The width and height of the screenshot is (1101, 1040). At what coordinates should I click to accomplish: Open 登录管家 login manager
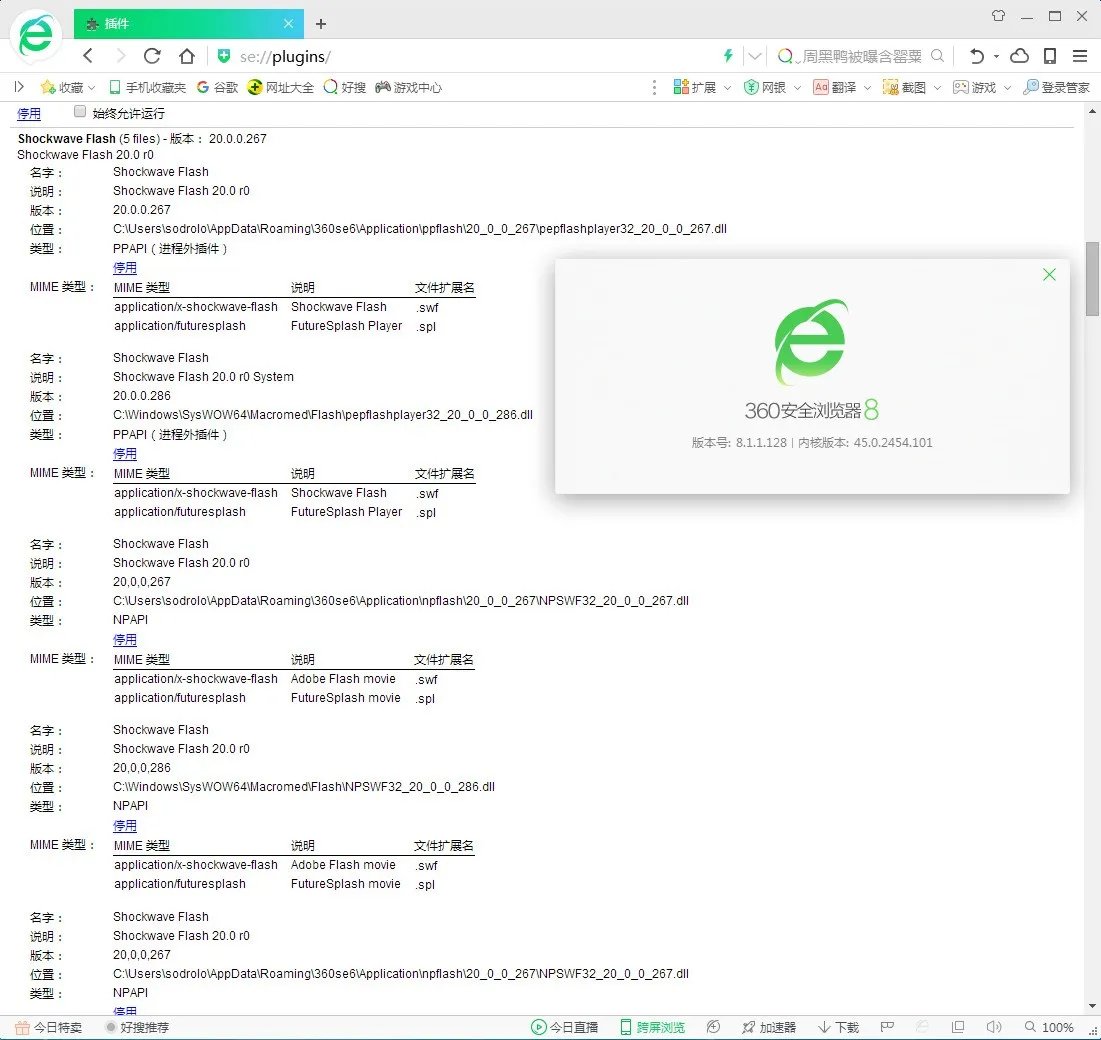tap(1059, 87)
